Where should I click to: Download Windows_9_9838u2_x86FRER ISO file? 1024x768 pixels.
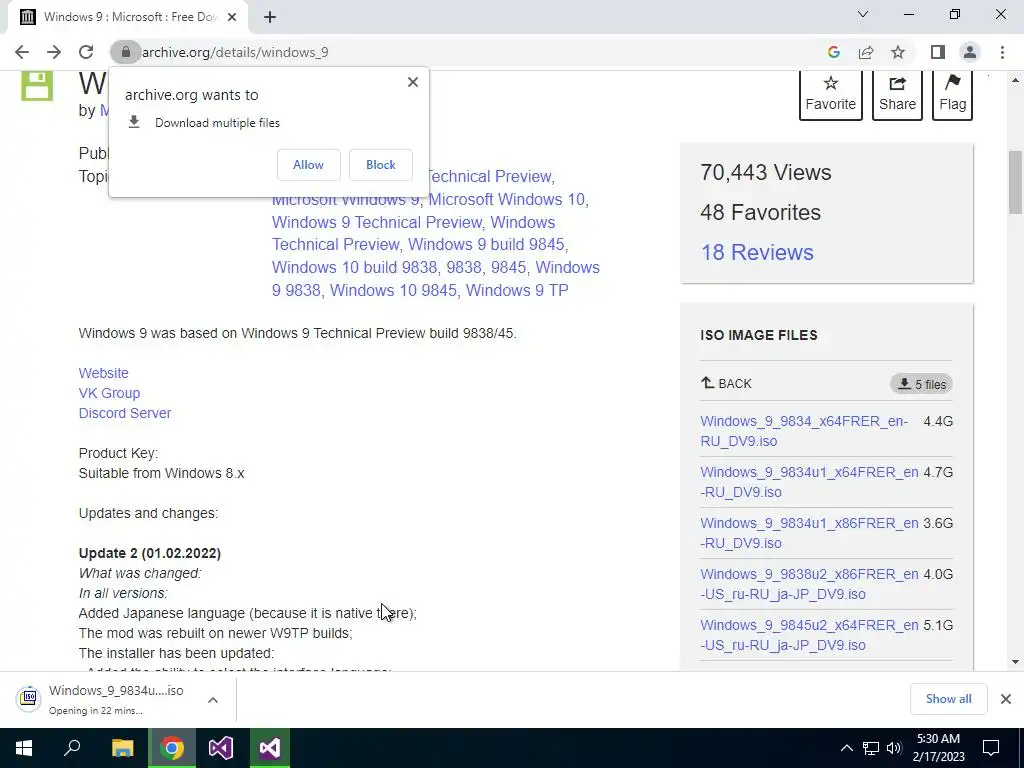(809, 584)
